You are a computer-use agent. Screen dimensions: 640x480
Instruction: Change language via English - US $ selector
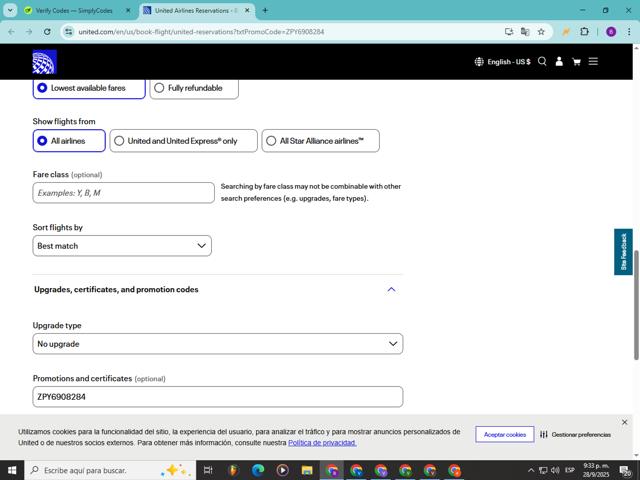pyautogui.click(x=502, y=62)
